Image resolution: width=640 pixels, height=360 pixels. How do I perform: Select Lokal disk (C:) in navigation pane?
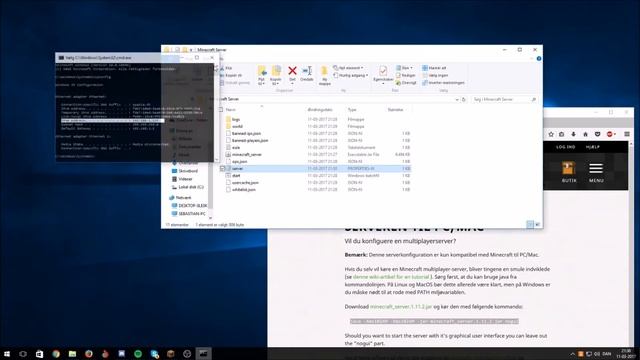tap(191, 187)
